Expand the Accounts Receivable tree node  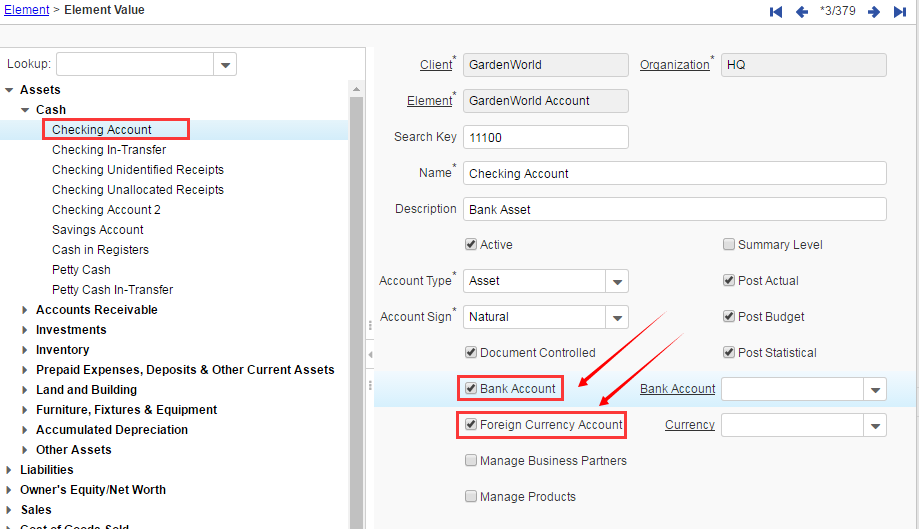[25, 310]
